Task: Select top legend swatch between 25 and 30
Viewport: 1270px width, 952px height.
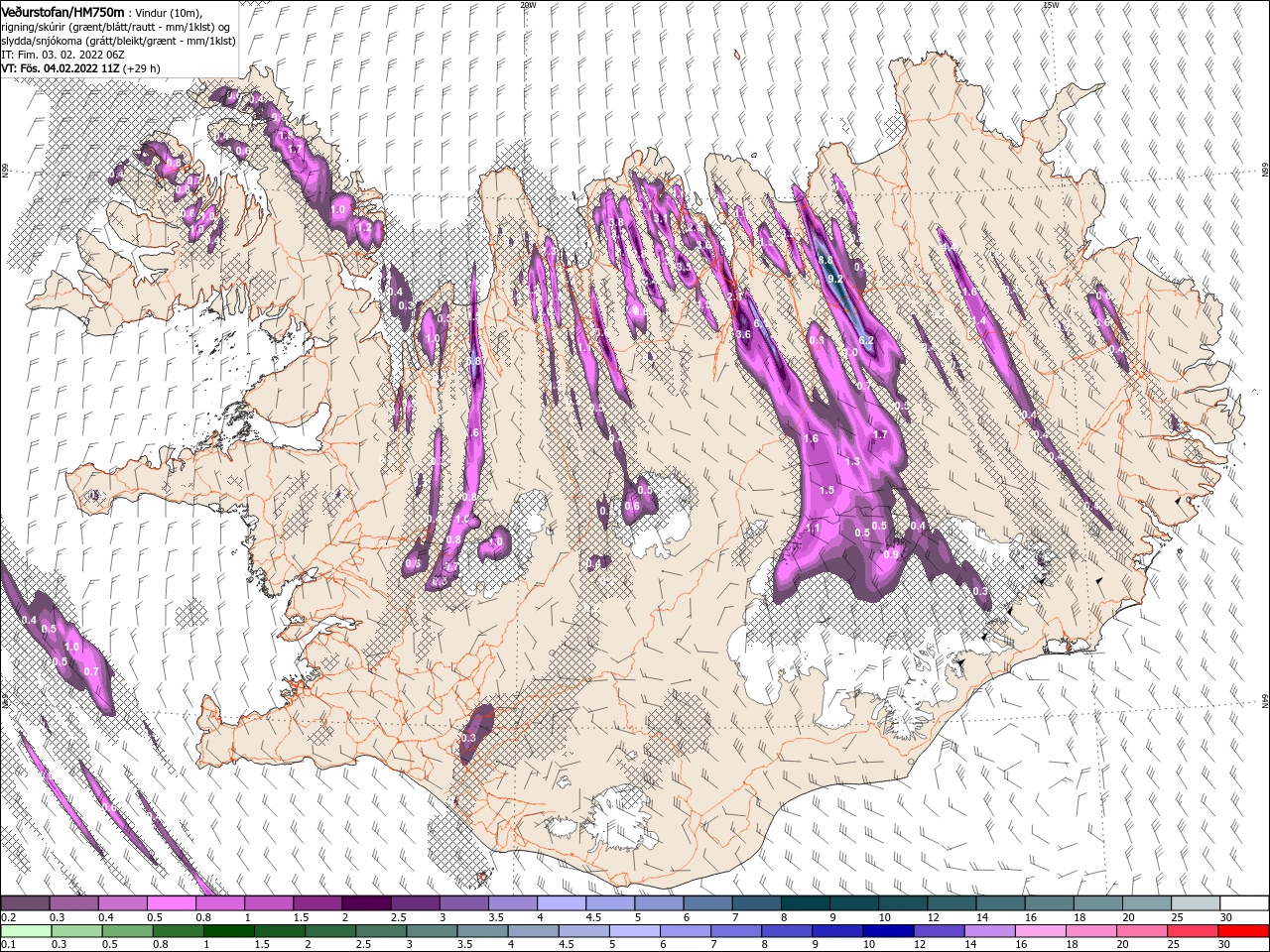Action: (x=1196, y=903)
